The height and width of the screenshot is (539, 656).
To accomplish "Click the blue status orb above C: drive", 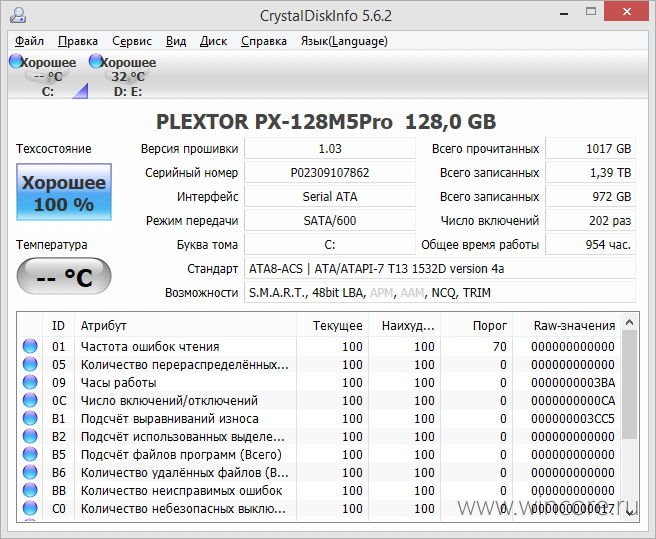I will point(16,61).
